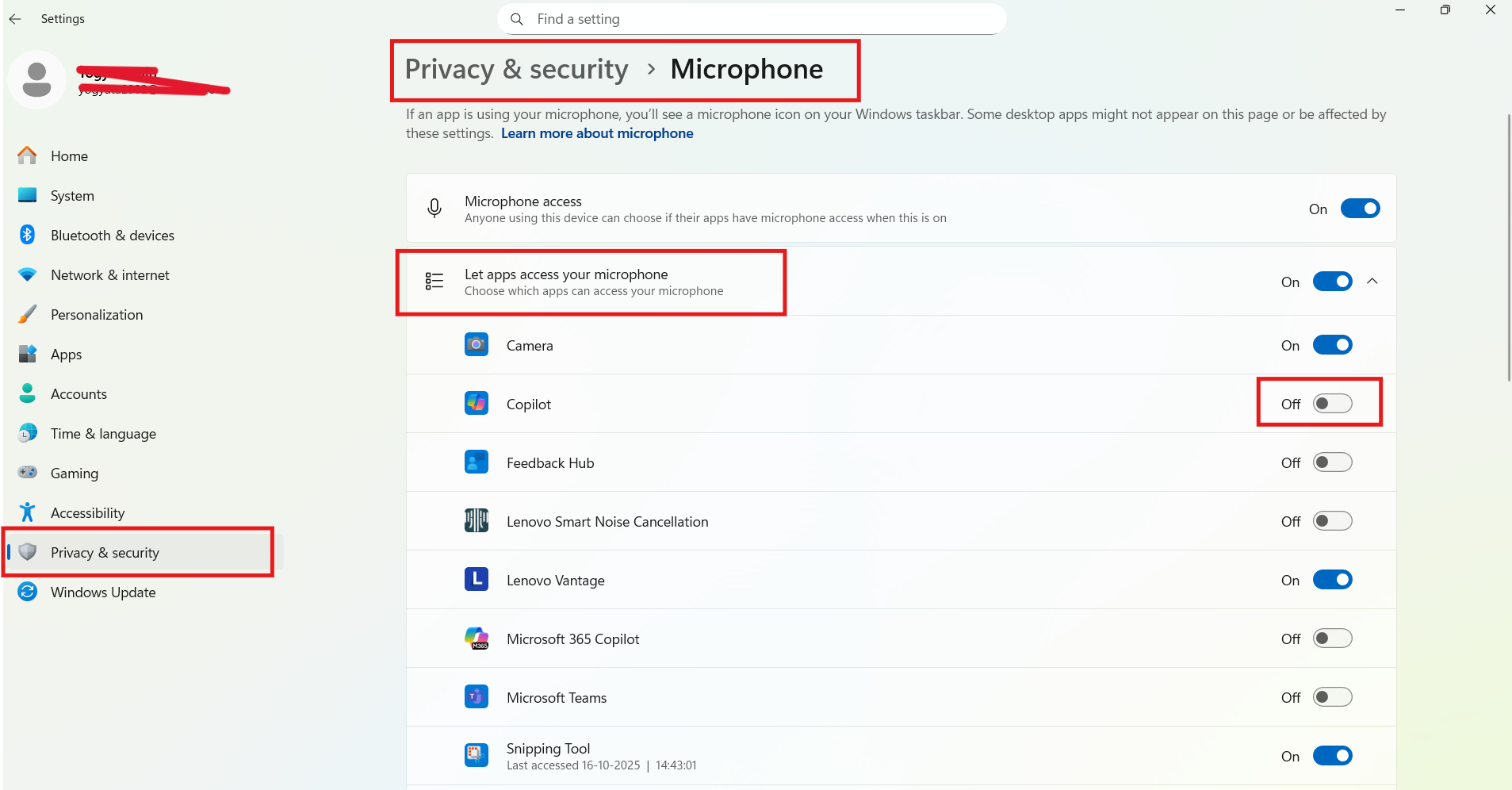This screenshot has height=790, width=1512.
Task: Click the Bluetooth & devices icon
Action: (27, 235)
